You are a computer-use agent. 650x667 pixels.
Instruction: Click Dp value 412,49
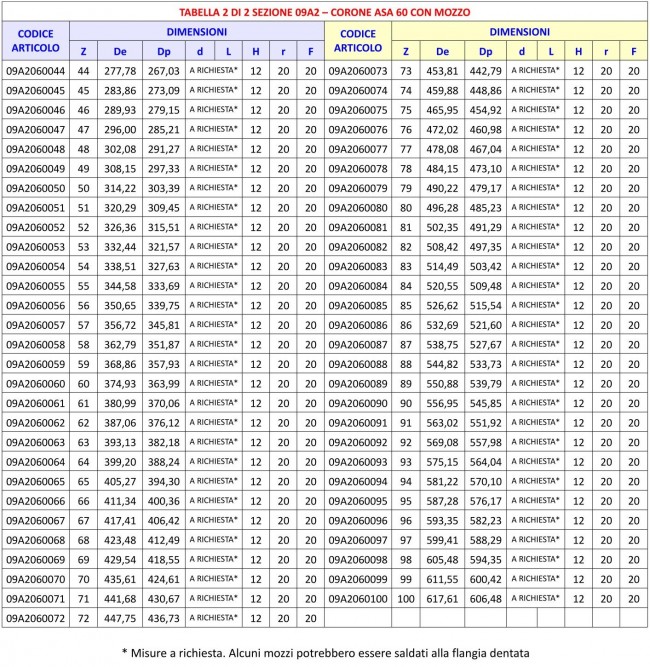pos(164,541)
